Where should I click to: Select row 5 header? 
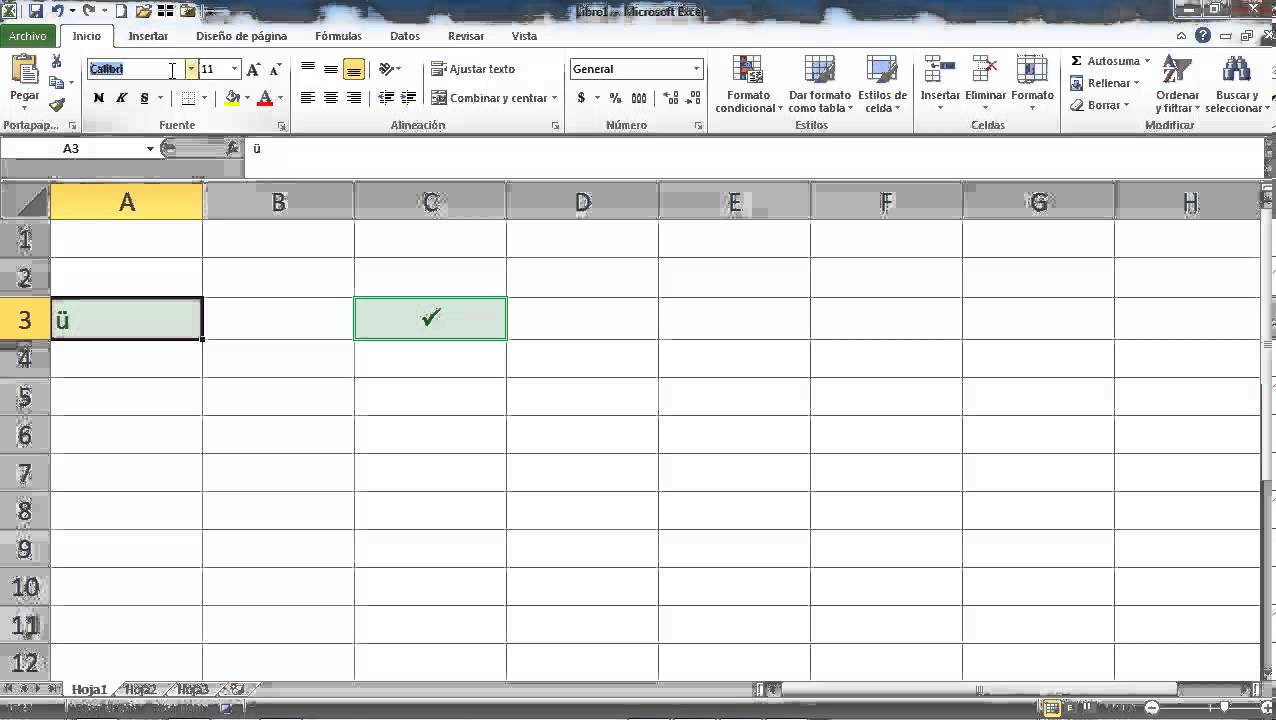click(25, 397)
